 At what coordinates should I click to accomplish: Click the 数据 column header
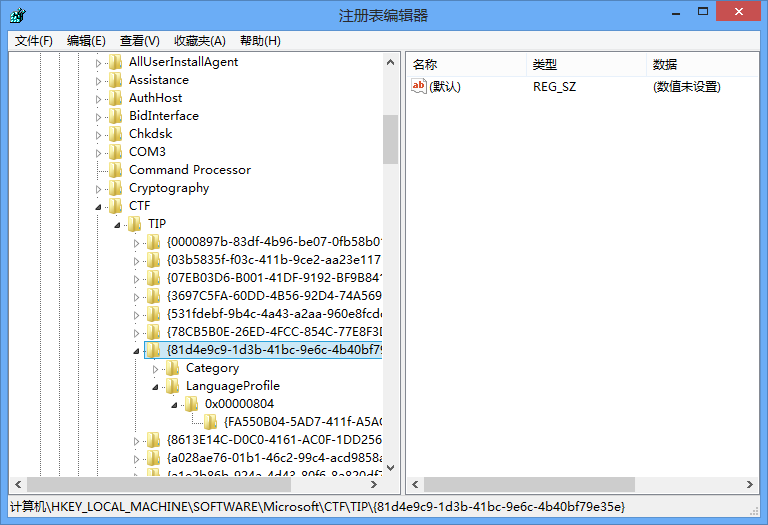point(703,64)
